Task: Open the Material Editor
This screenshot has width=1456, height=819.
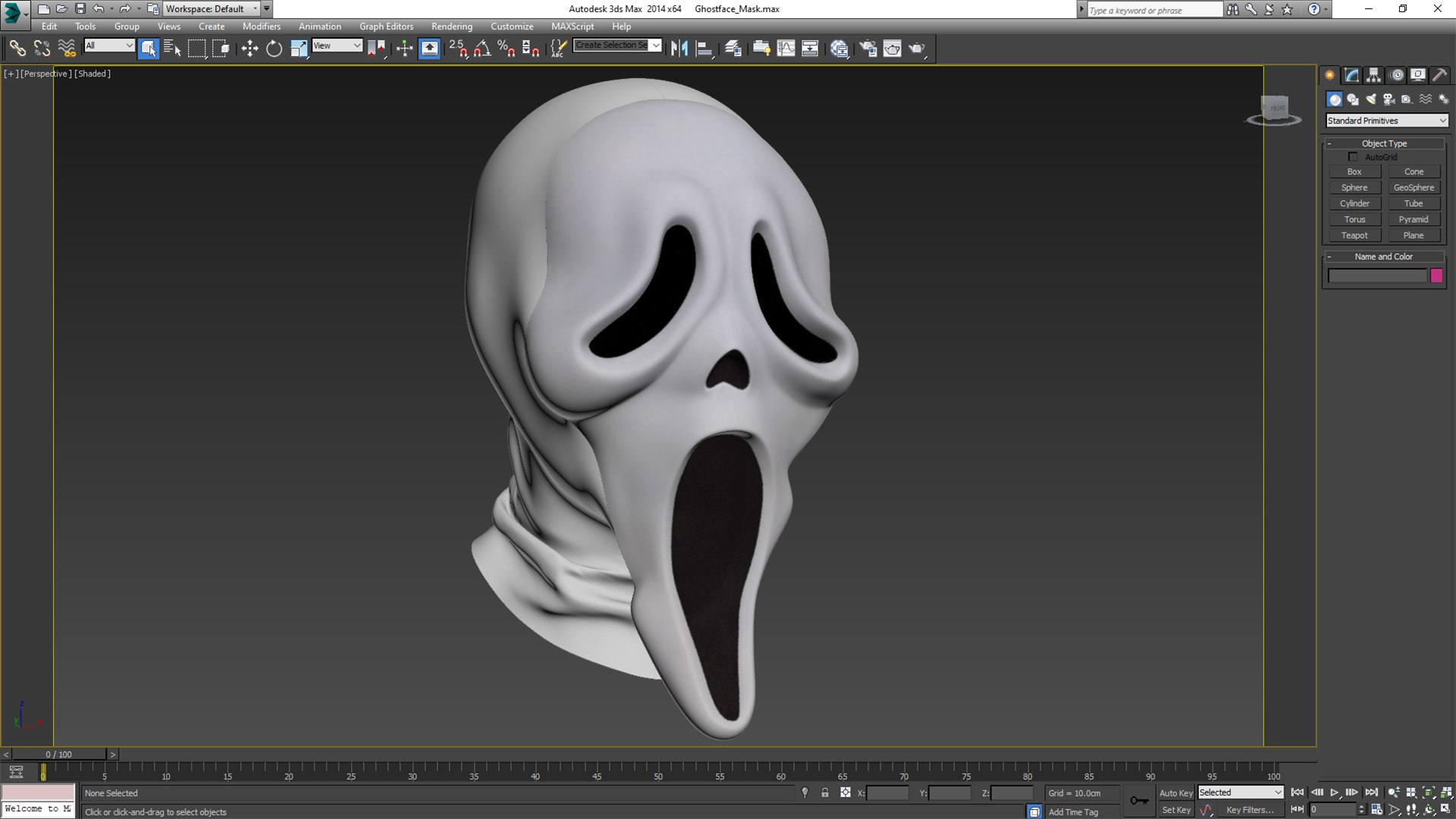Action: pos(839,49)
